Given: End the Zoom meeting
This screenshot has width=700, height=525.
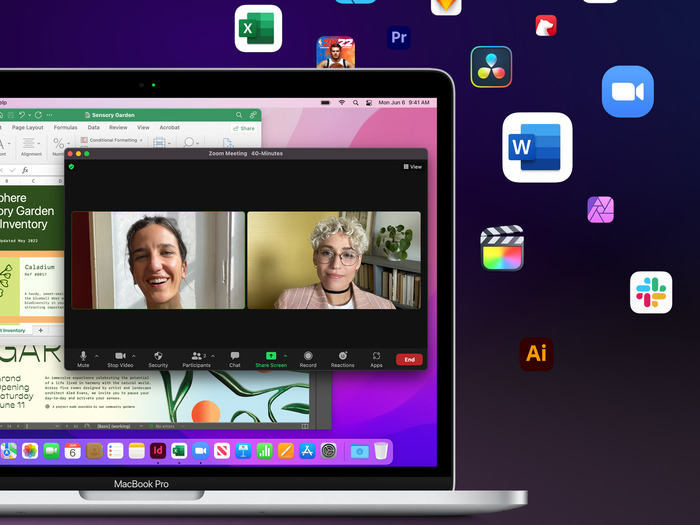Looking at the screenshot, I should tap(409, 359).
